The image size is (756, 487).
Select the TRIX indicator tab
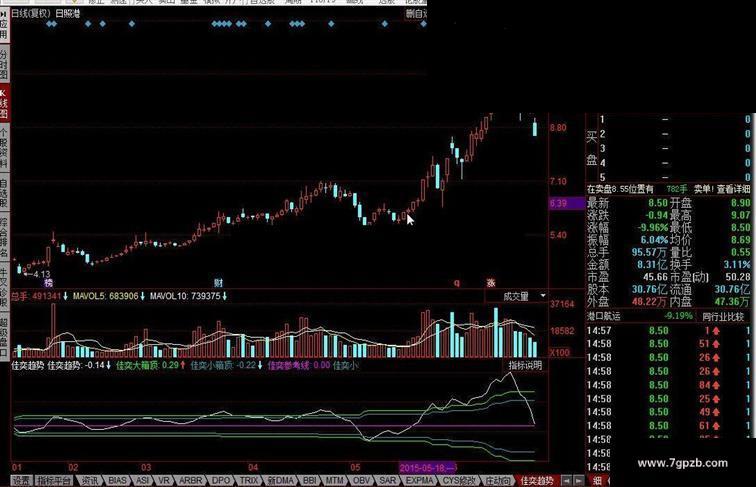(x=249, y=481)
